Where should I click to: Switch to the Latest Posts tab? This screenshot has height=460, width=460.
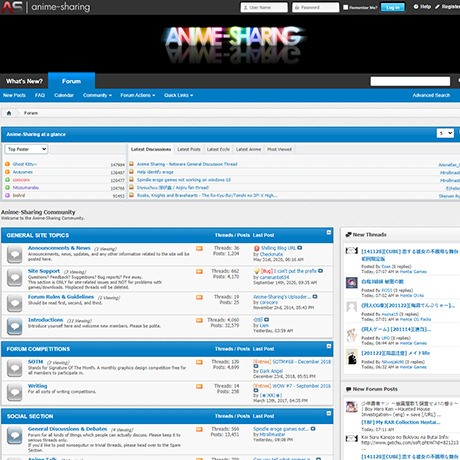(x=189, y=149)
